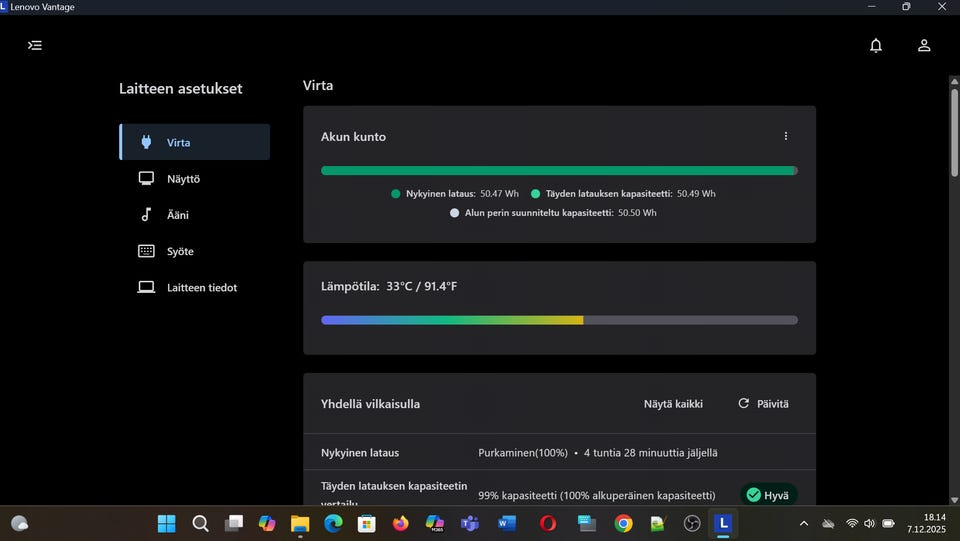
Task: Open taskbar Search
Action: [200, 524]
